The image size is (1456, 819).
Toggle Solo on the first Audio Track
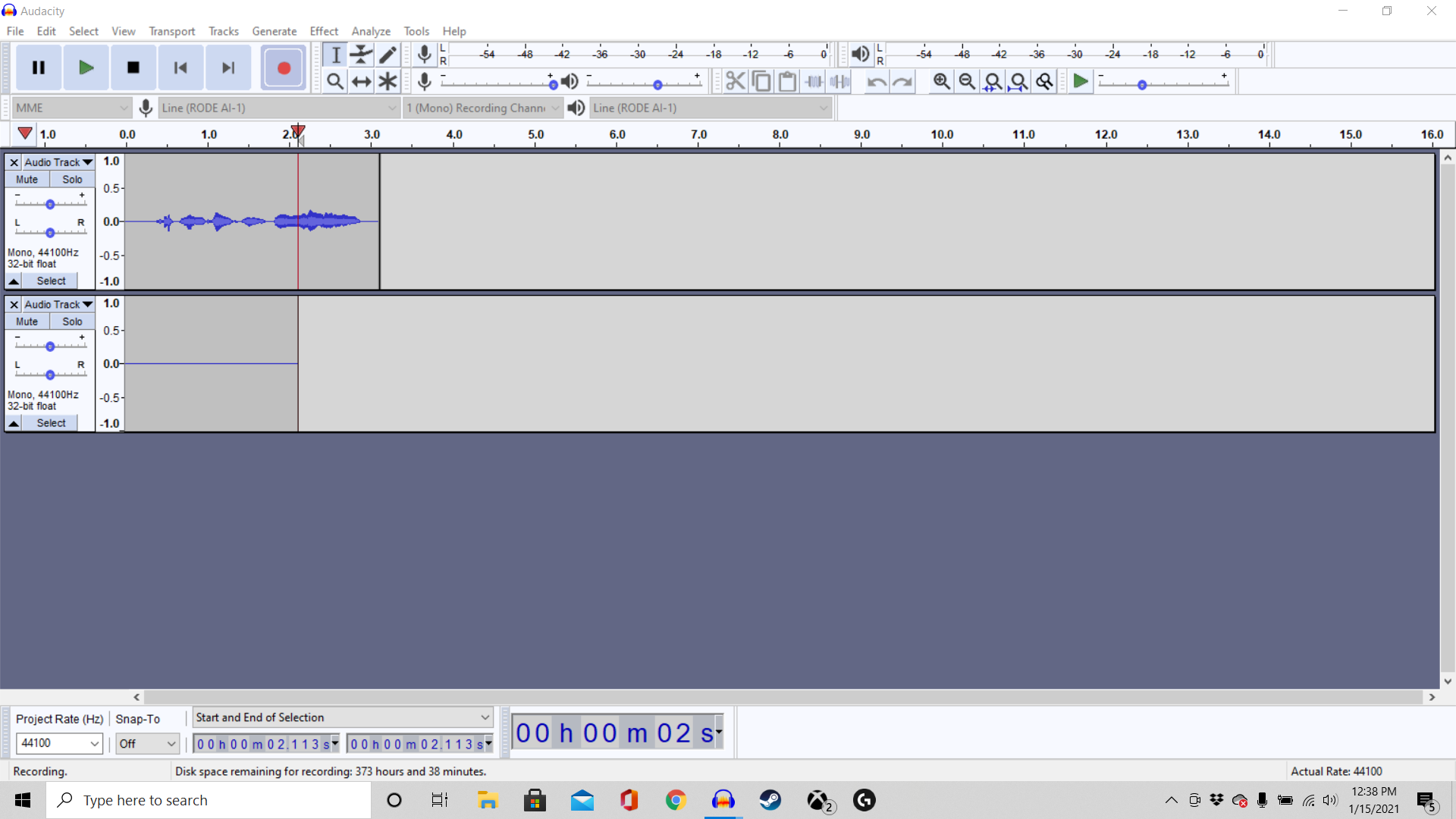tap(72, 180)
